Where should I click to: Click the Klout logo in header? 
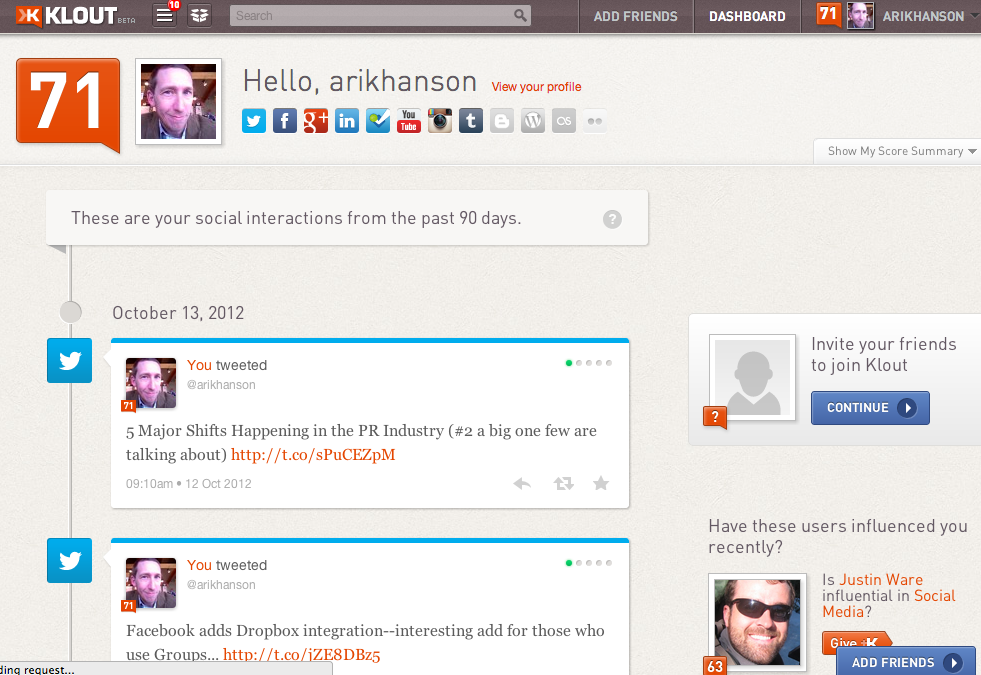pos(76,16)
